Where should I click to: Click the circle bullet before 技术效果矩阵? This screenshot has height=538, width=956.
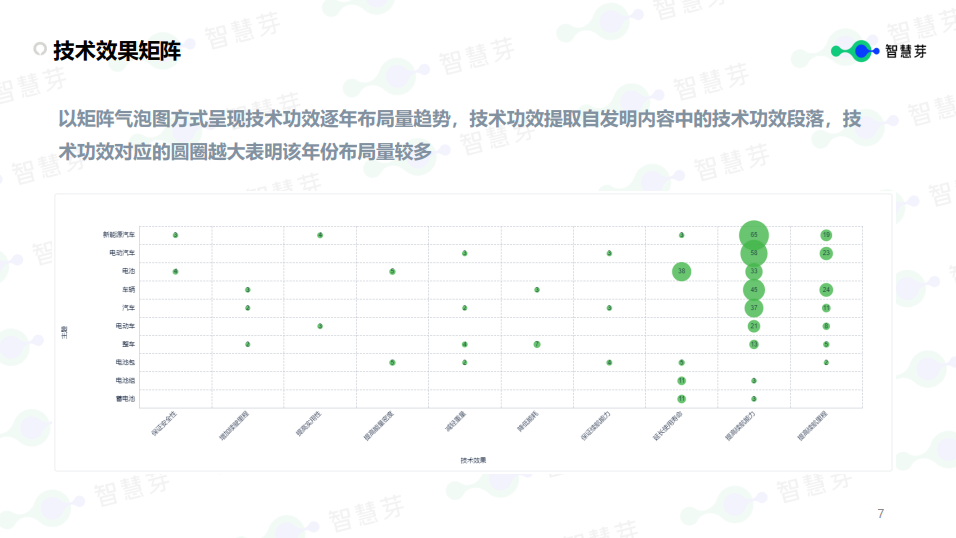coord(40,49)
